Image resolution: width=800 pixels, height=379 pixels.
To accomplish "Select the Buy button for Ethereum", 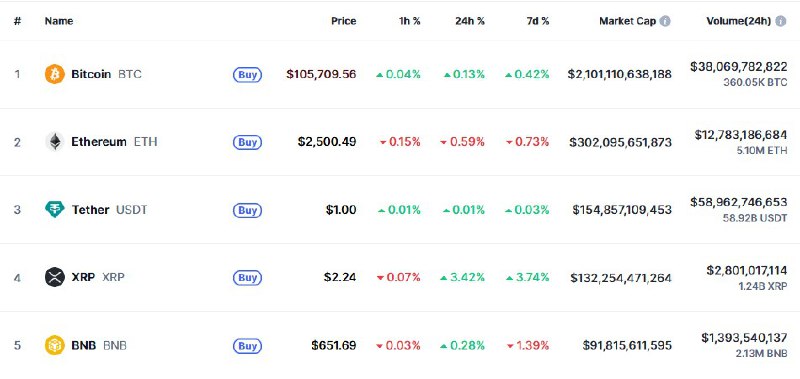I will pos(247,142).
